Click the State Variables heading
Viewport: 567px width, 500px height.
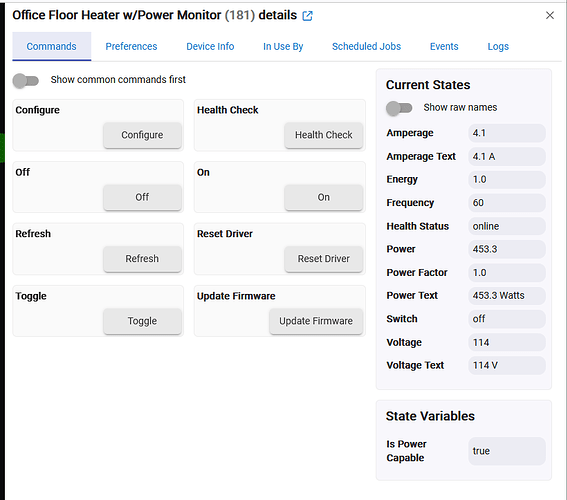tap(430, 416)
